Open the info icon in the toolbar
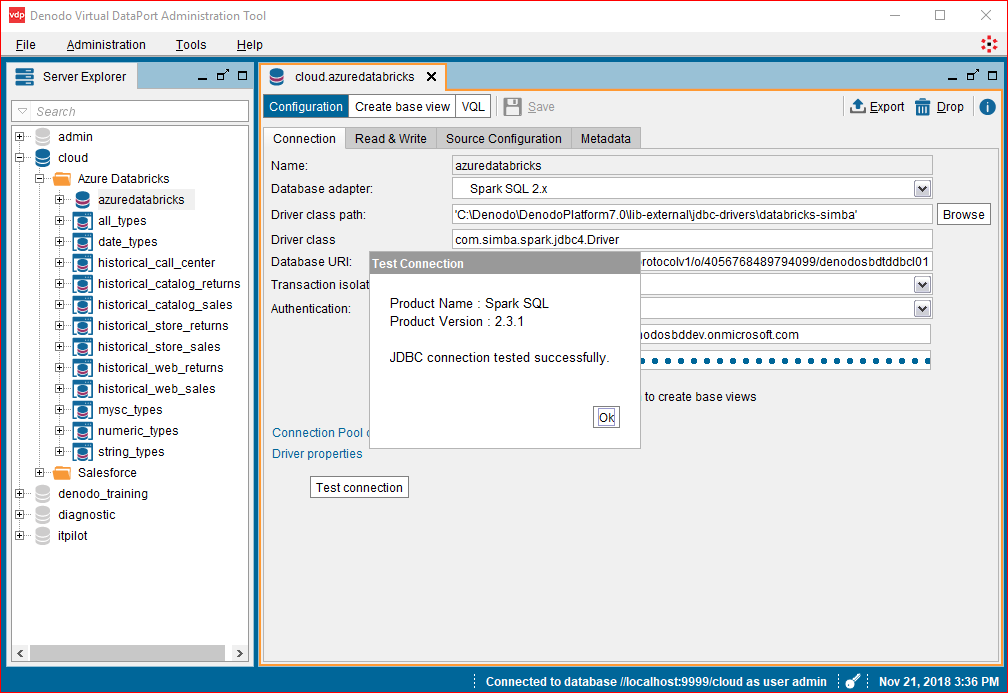 987,107
